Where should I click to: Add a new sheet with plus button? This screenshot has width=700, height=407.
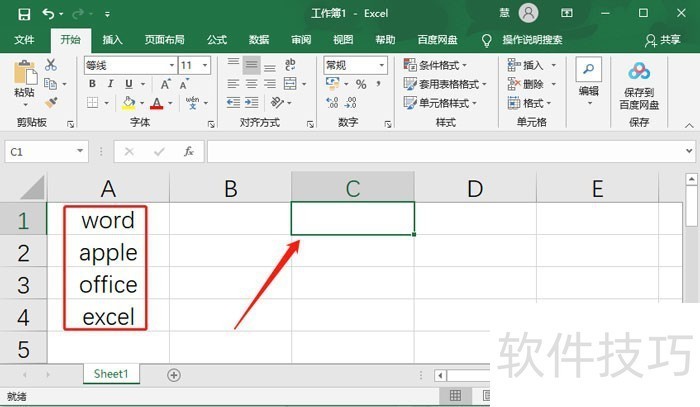pyautogui.click(x=174, y=375)
